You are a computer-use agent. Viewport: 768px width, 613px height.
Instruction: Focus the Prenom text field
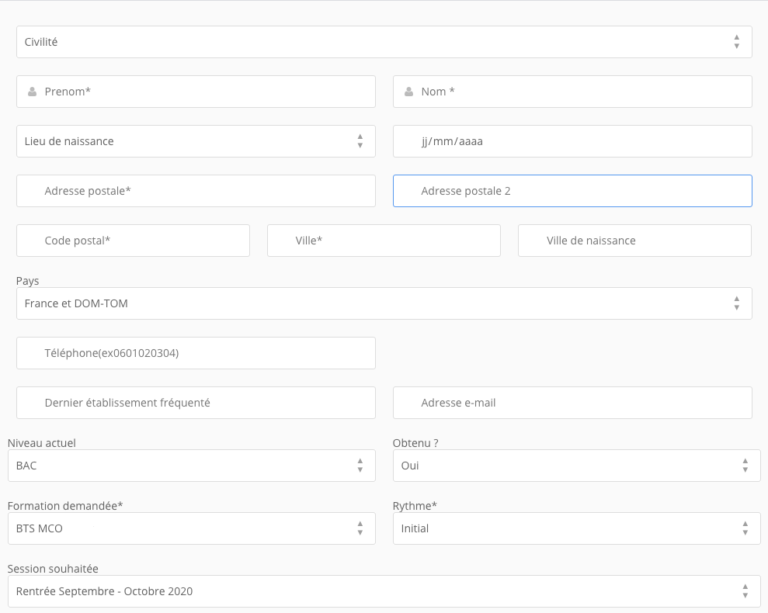click(x=196, y=92)
